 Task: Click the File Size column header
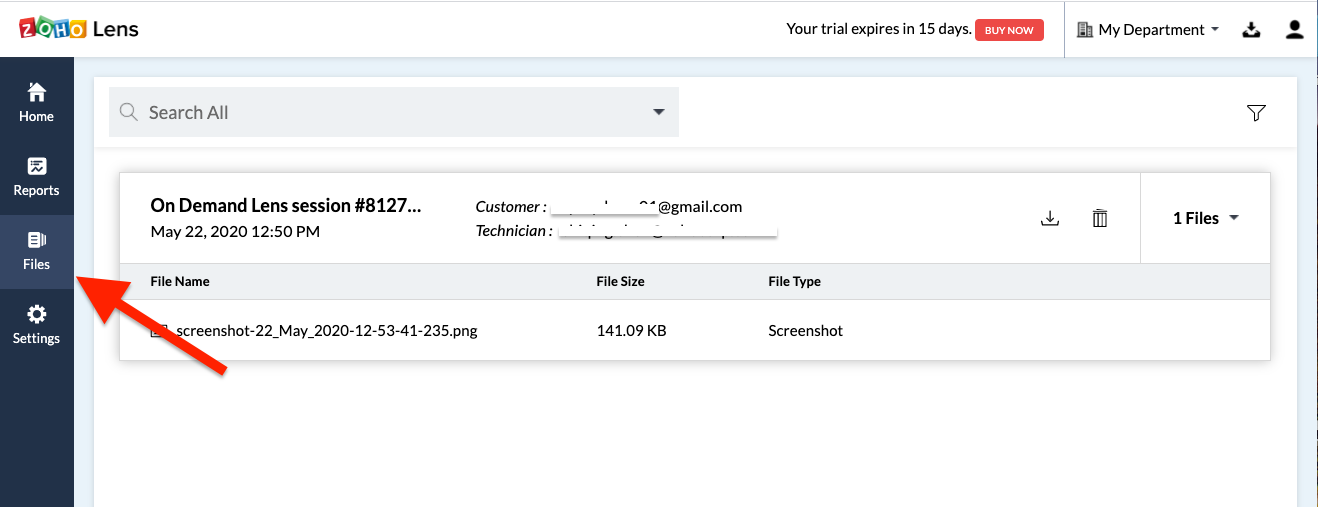pos(620,281)
